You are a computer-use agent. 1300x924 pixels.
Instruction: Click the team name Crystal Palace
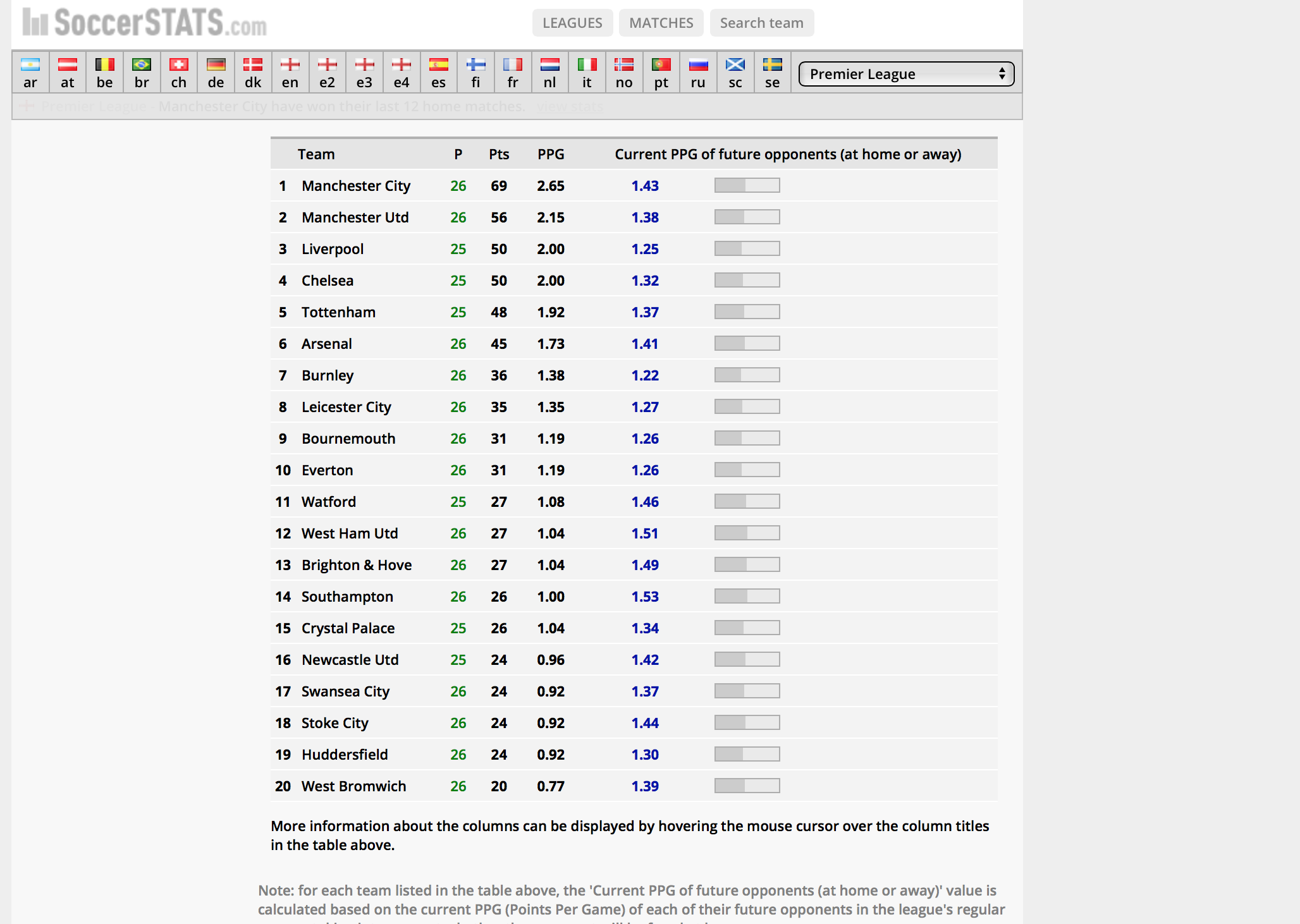point(348,628)
